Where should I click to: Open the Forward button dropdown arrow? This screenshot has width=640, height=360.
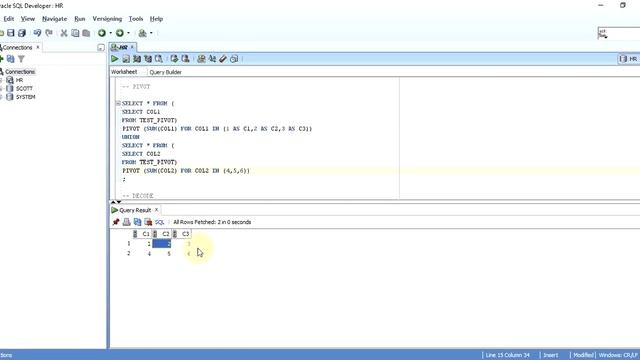128,33
